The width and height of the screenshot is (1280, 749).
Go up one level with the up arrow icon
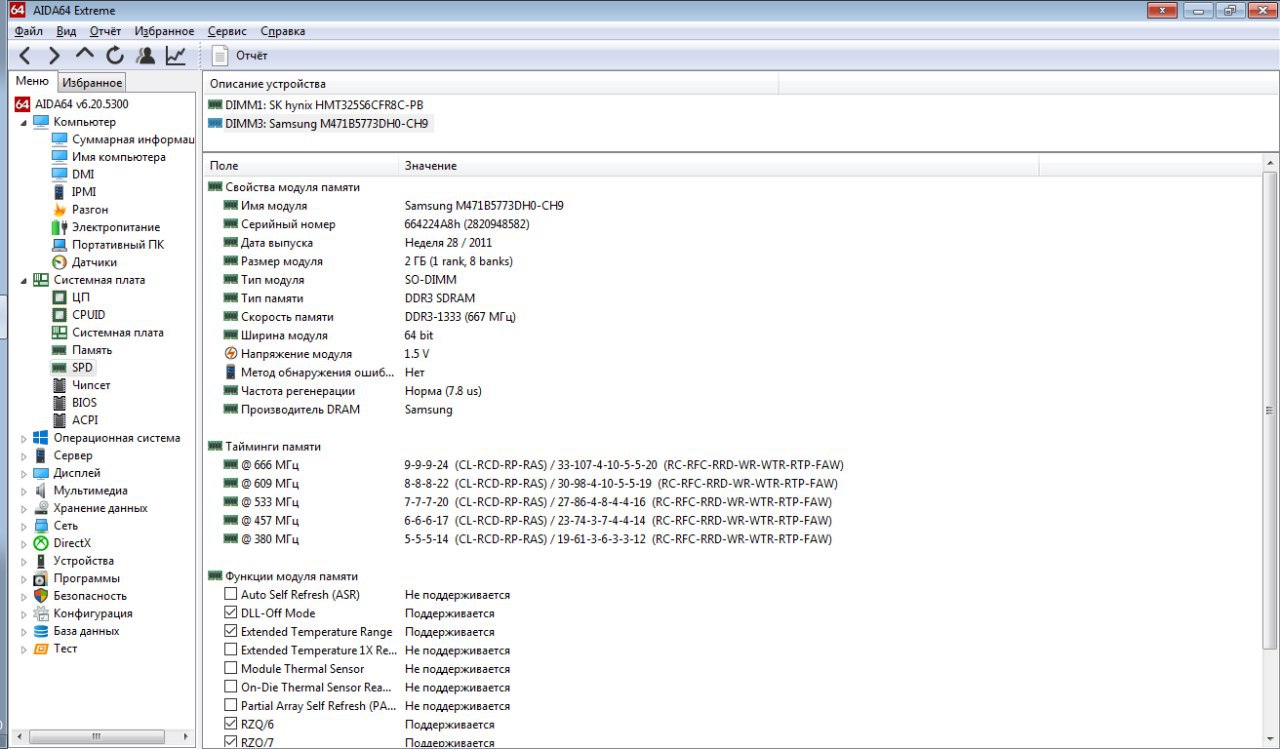tap(85, 56)
